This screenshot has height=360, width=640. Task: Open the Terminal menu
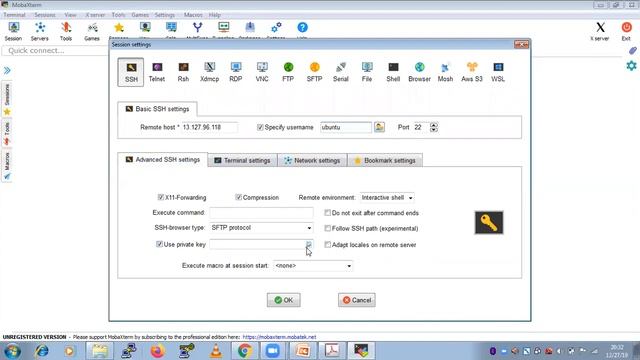coord(14,15)
